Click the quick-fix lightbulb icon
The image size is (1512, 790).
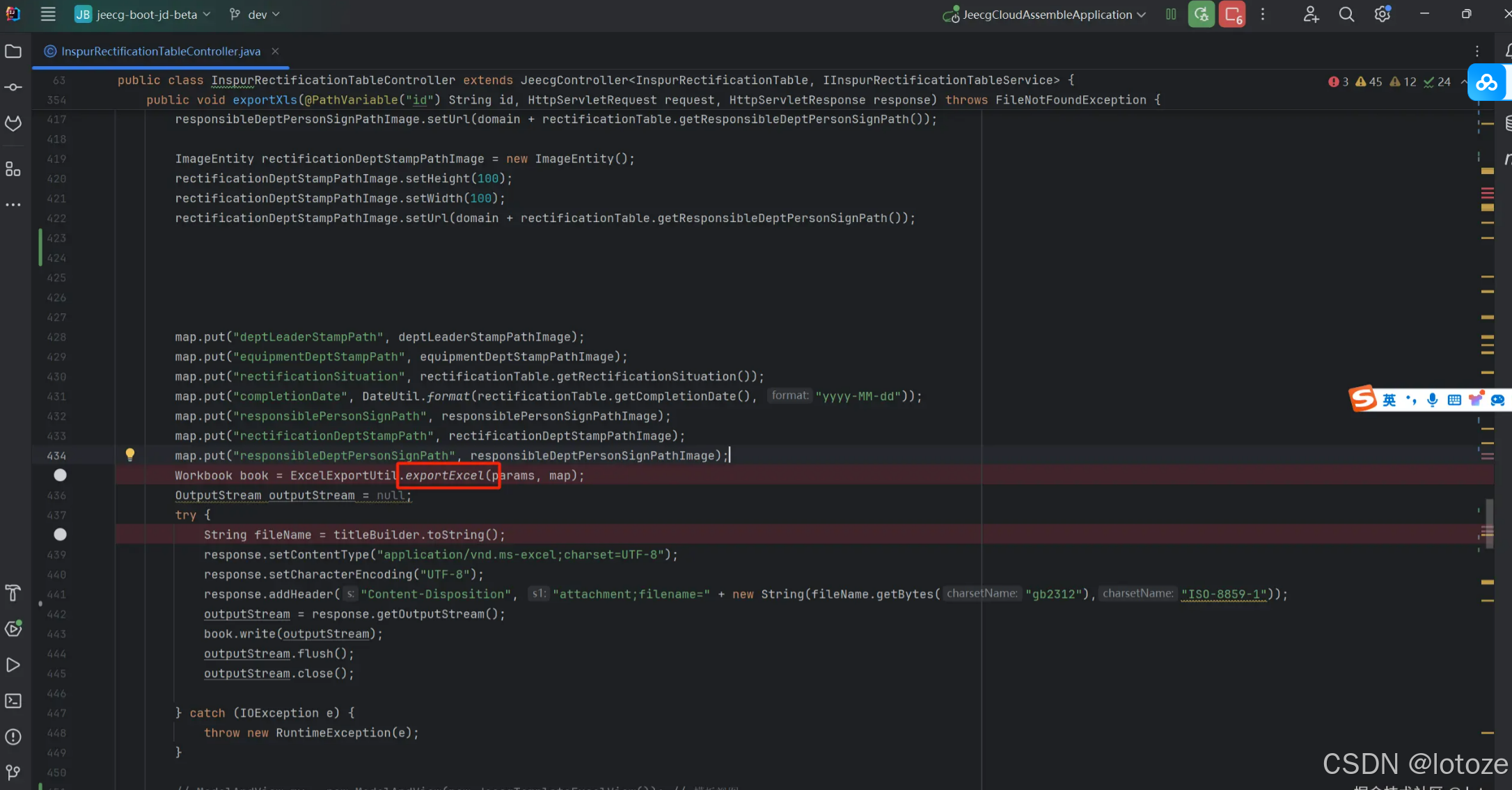(x=129, y=455)
